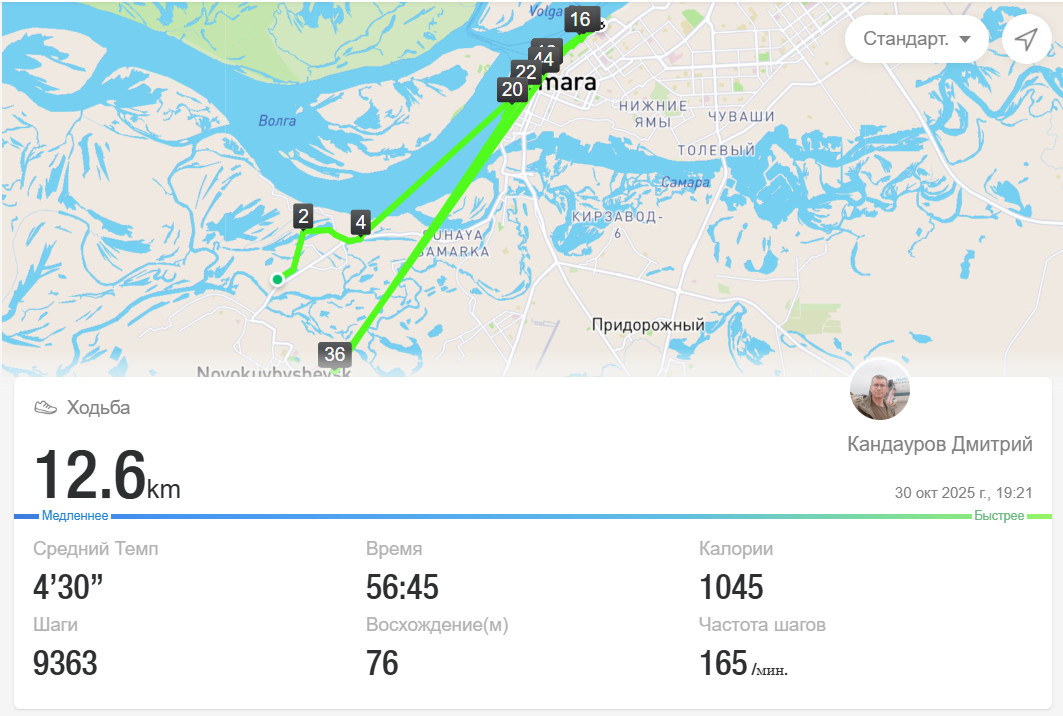Click the kilometer 2 route marker
The image size is (1063, 716).
tap(303, 217)
